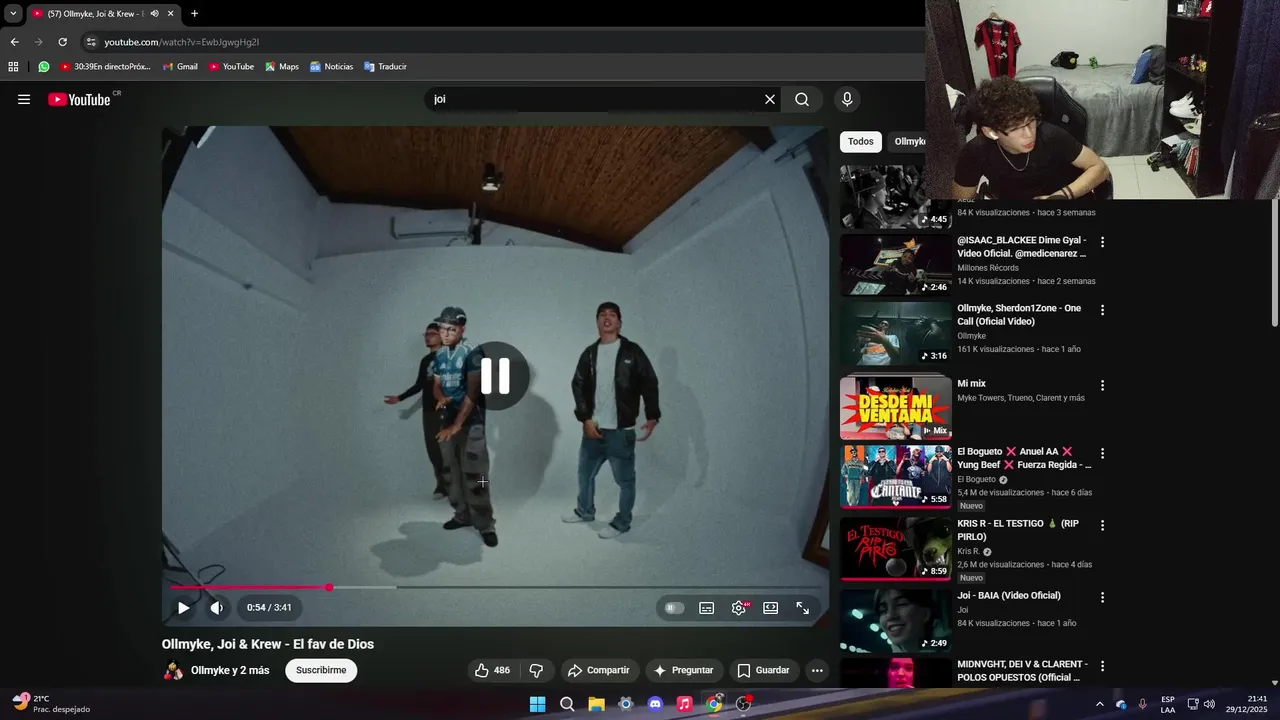
Task: Open options for the POLOS OPUESTOS video
Action: point(1103,665)
